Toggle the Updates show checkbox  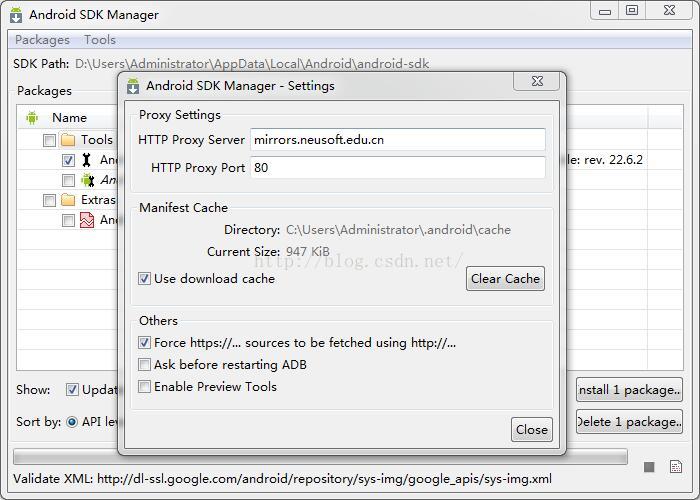(x=72, y=390)
